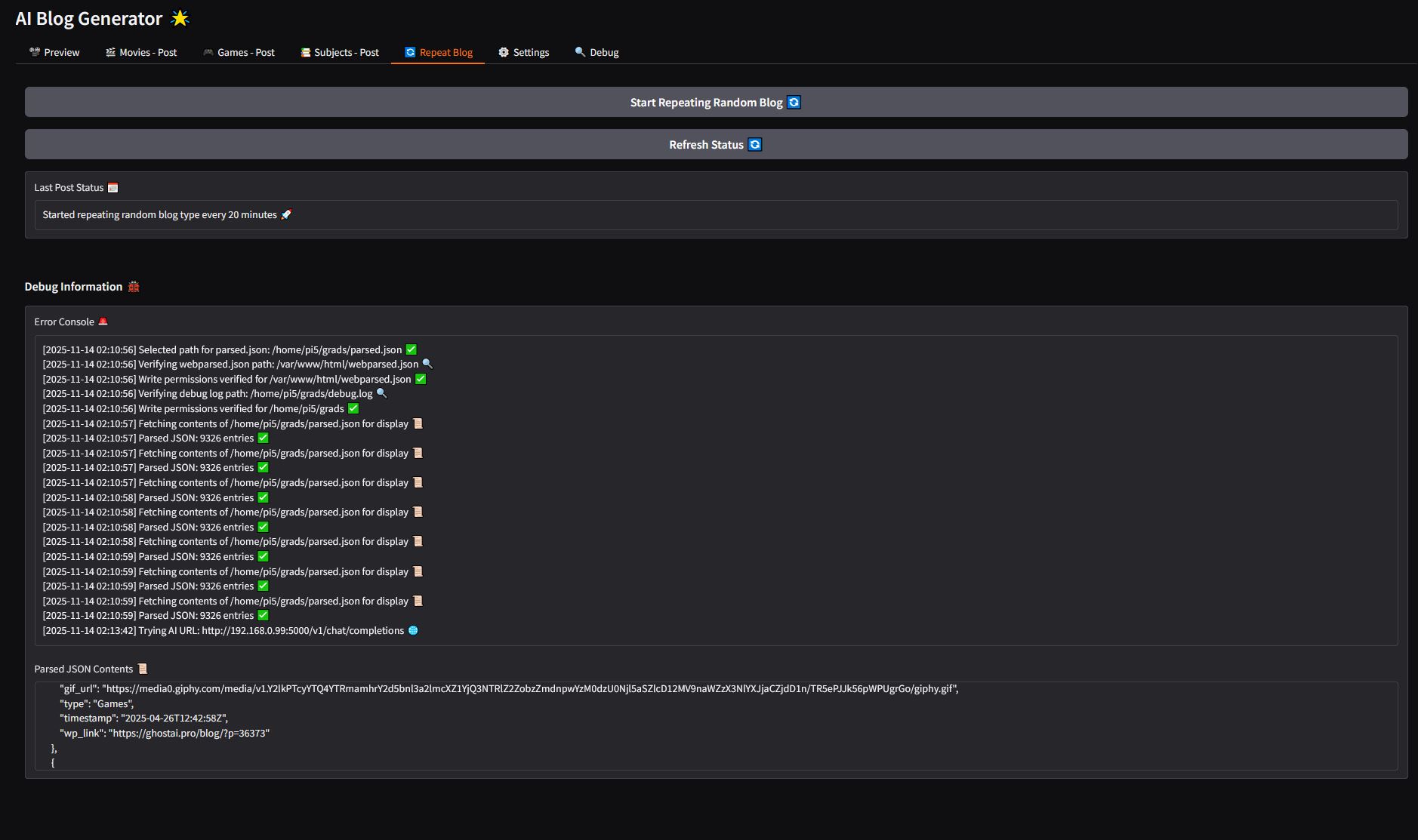Click the wp_link URL in Parsed JSON Contents
The image size is (1418, 840).
pyautogui.click(x=190, y=734)
